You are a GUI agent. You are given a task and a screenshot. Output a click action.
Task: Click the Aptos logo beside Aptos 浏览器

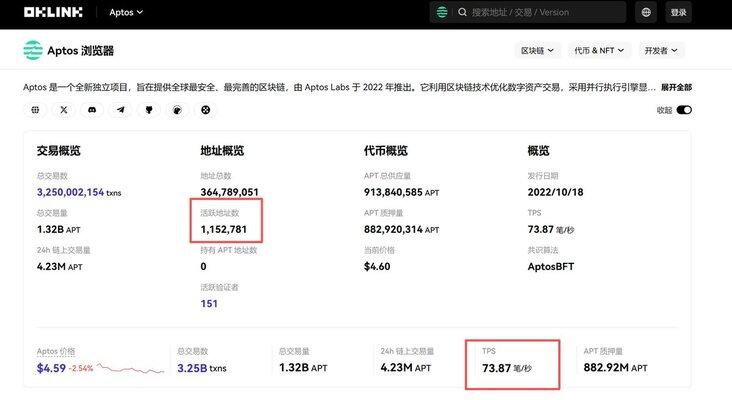coord(33,50)
